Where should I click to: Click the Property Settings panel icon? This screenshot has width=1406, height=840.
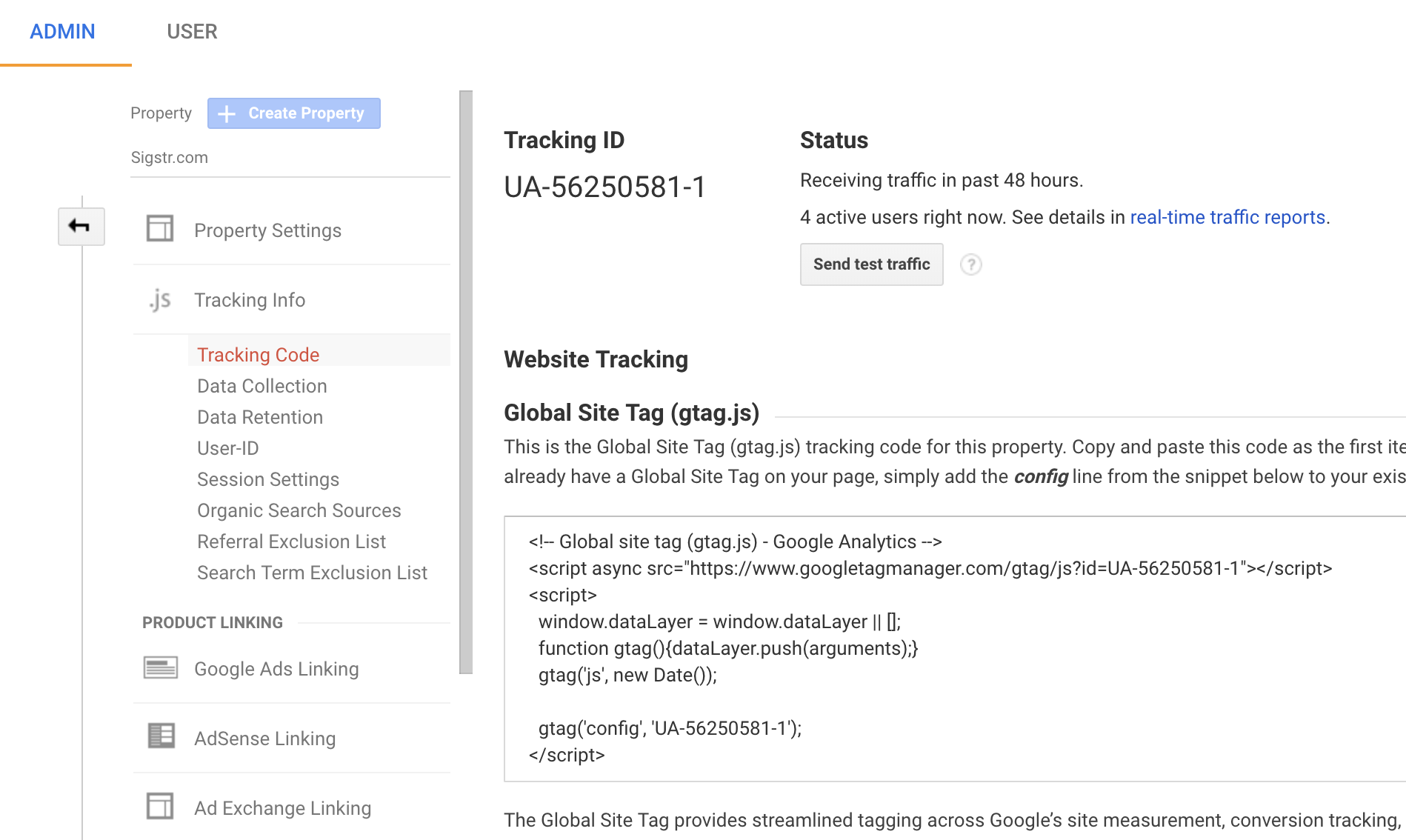(160, 229)
